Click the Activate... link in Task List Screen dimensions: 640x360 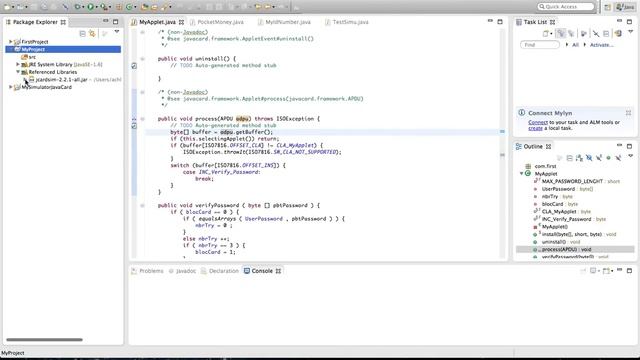click(x=602, y=45)
